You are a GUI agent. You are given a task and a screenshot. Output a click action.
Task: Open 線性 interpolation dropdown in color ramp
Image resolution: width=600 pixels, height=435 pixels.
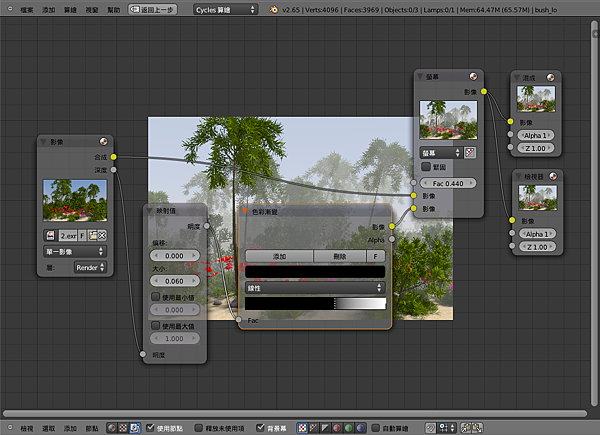(x=315, y=288)
